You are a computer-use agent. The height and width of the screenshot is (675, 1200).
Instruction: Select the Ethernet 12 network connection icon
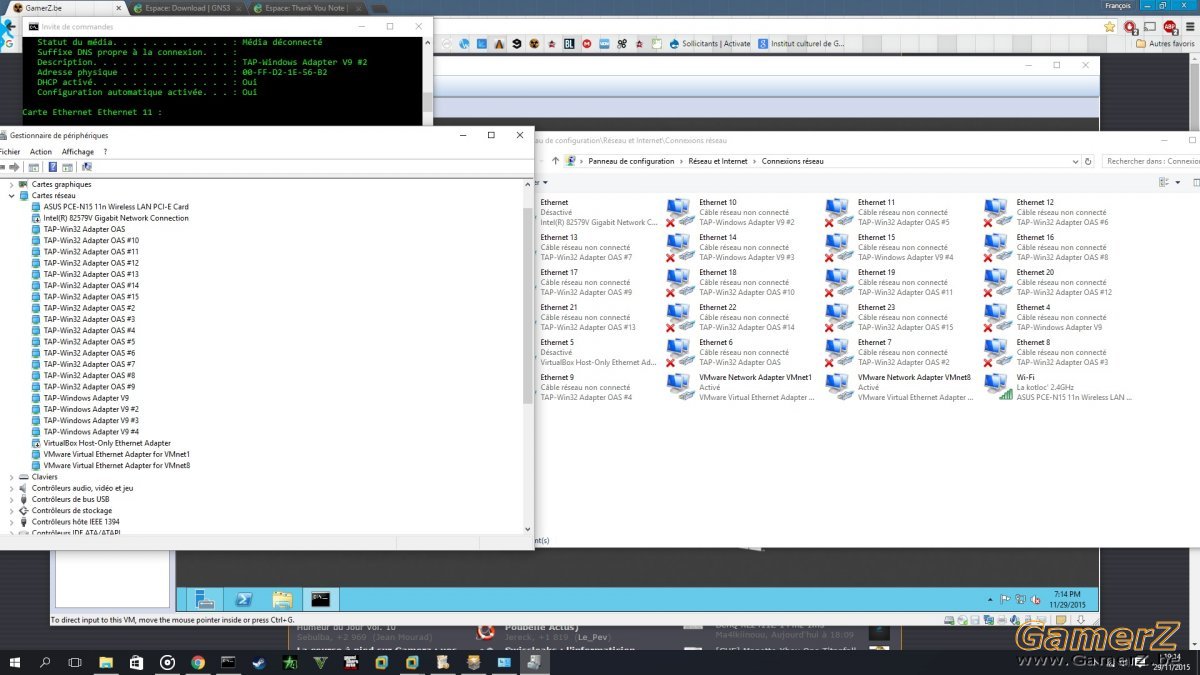(997, 212)
